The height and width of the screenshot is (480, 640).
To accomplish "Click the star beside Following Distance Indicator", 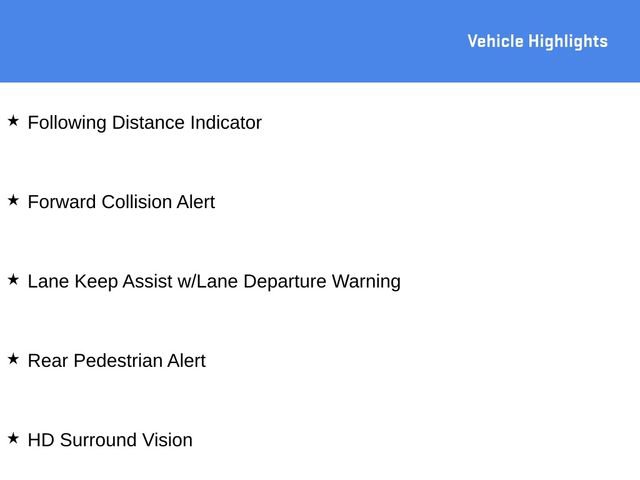I will 13,121.
